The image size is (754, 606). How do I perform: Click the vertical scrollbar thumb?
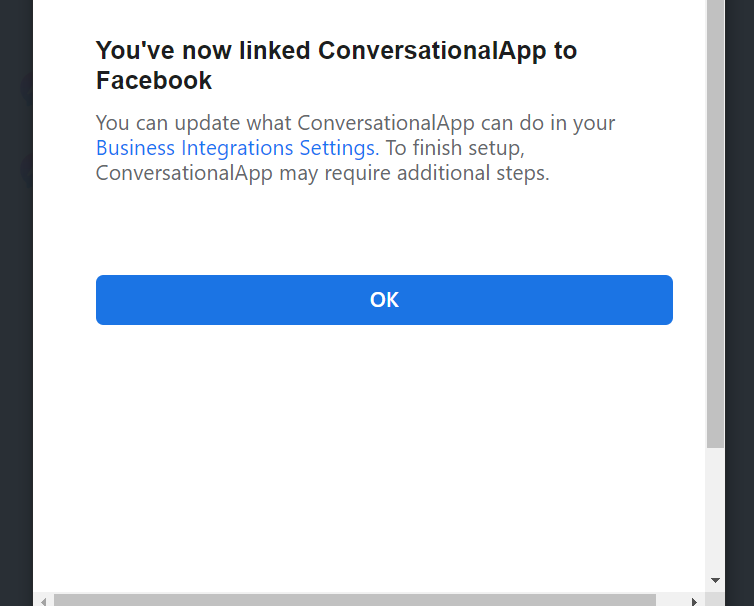(715, 220)
